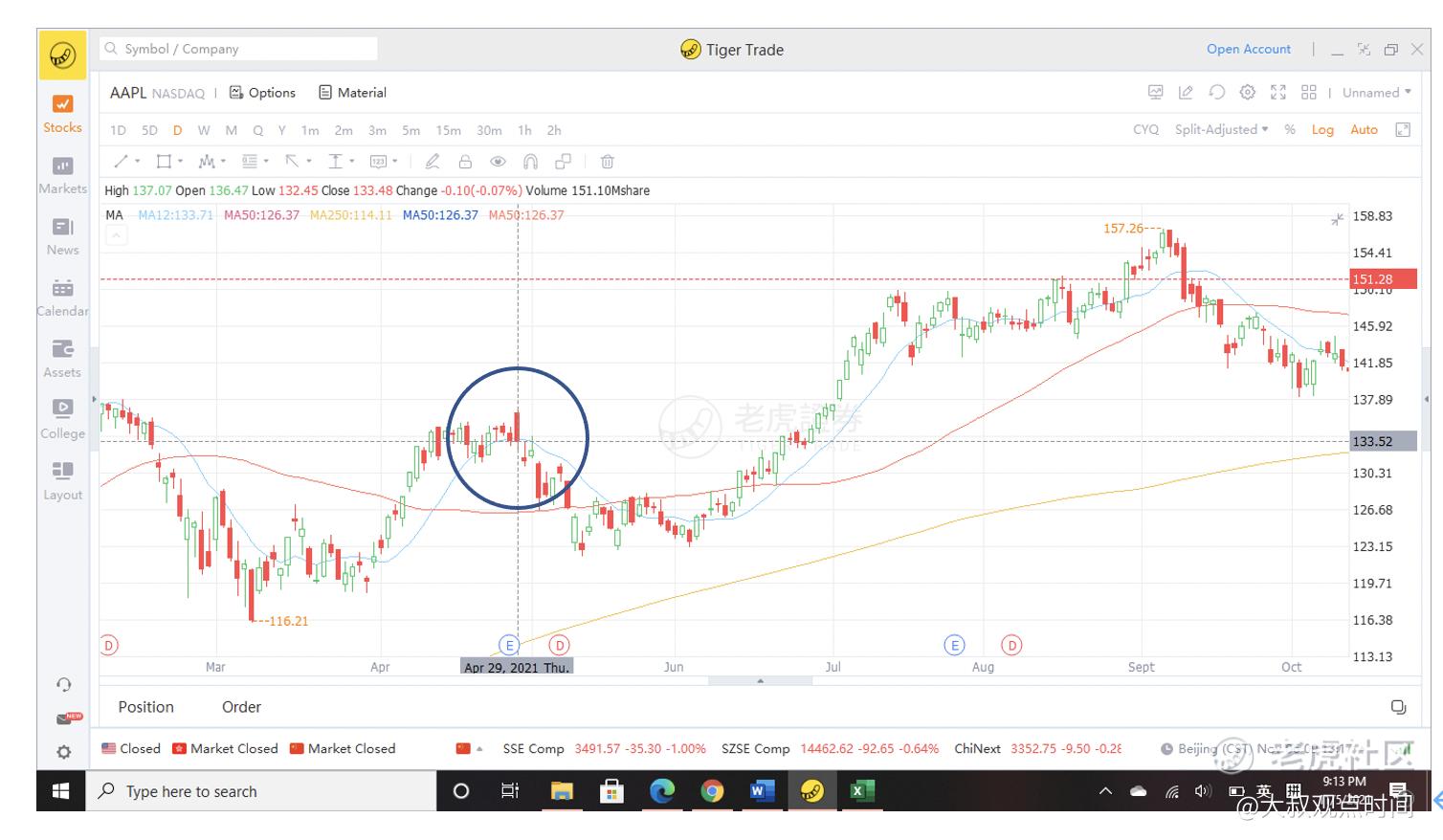The height and width of the screenshot is (840, 1443).
Task: Open the messages envelope with NEW badge
Action: [67, 718]
